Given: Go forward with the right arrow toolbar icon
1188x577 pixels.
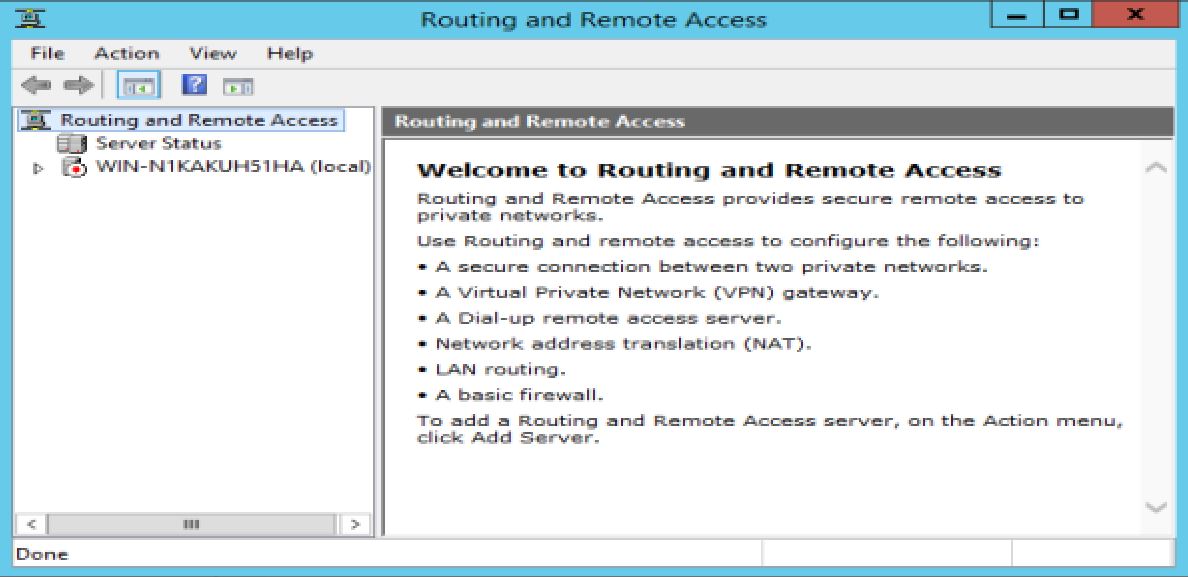Looking at the screenshot, I should 77,86.
